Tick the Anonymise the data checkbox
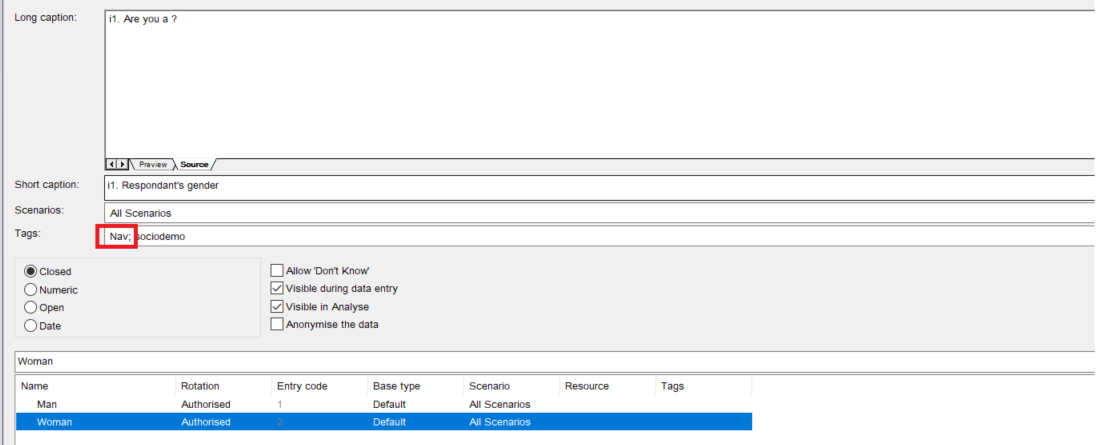1103x445 pixels. [277, 325]
